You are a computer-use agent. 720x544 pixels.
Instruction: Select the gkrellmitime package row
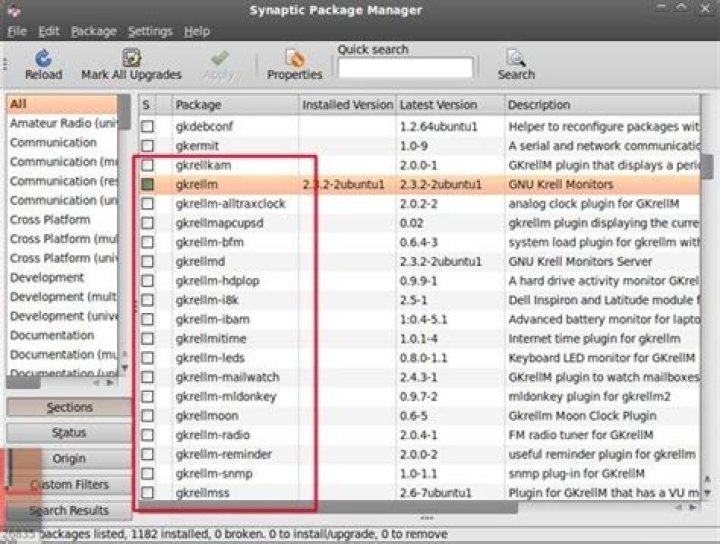[x=419, y=338]
